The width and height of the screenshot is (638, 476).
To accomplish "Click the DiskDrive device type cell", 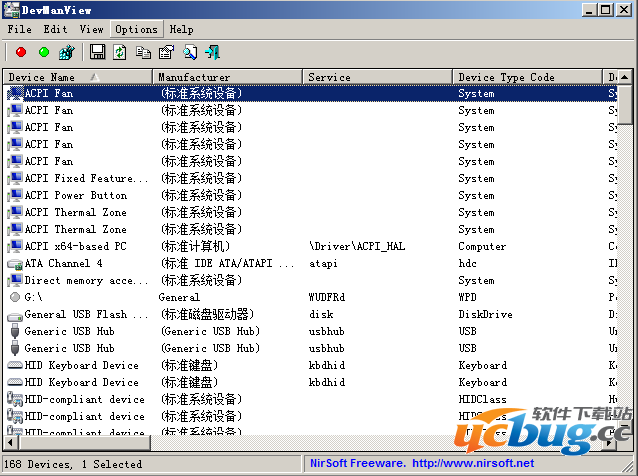I will coord(485,314).
